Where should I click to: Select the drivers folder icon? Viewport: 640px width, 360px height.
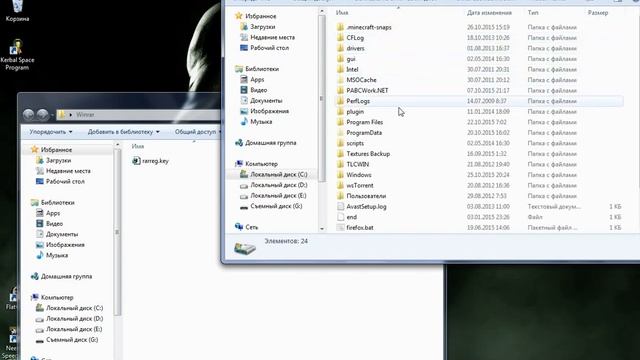coord(340,49)
